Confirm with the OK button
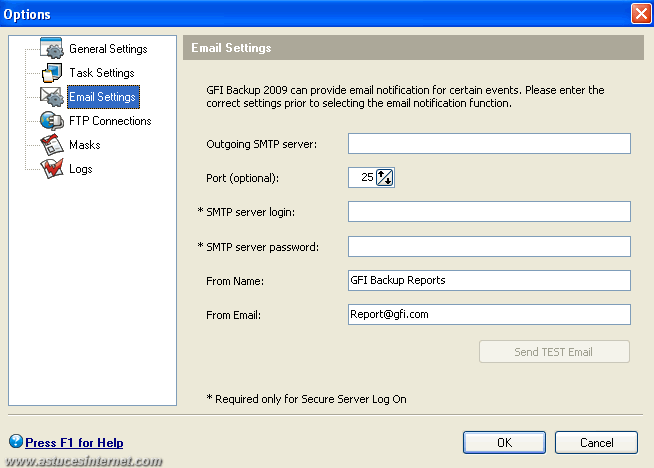Image resolution: width=654 pixels, height=468 pixels. click(504, 443)
